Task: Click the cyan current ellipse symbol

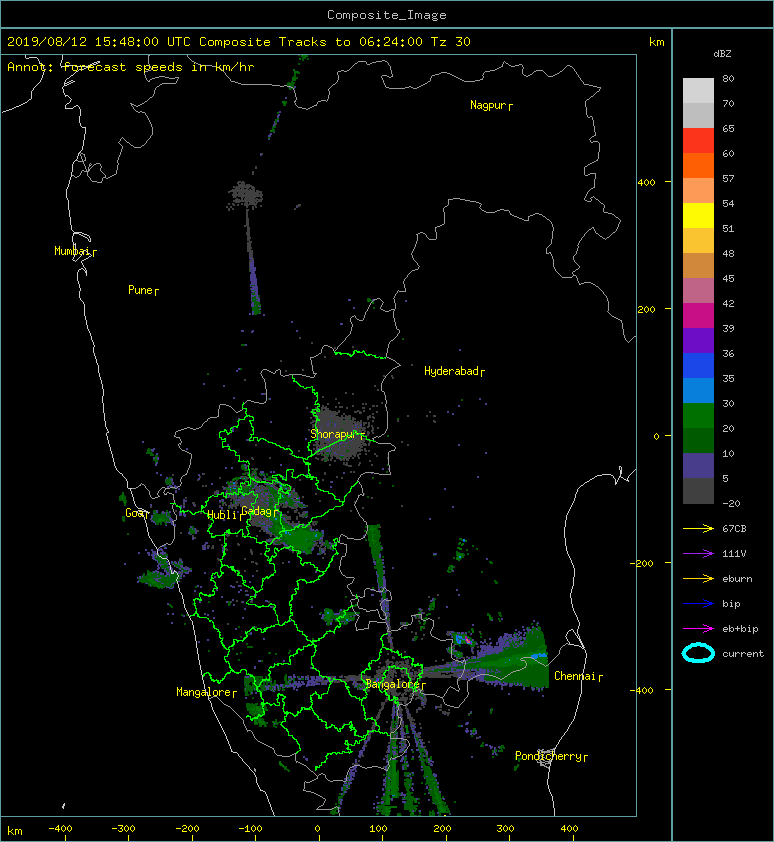Action: pos(698,653)
